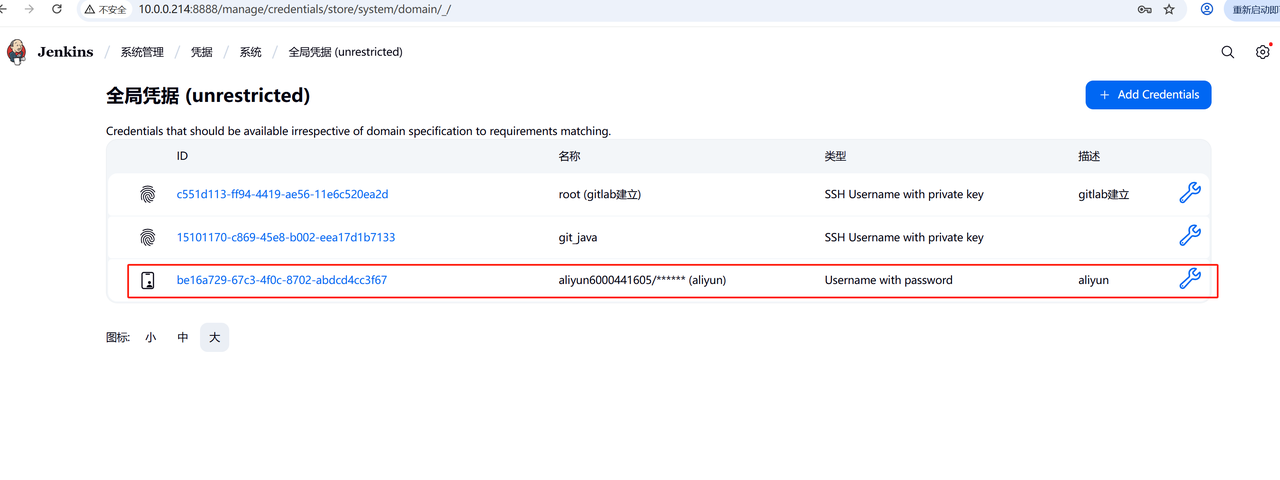Open the settings gear icon

(1262, 52)
